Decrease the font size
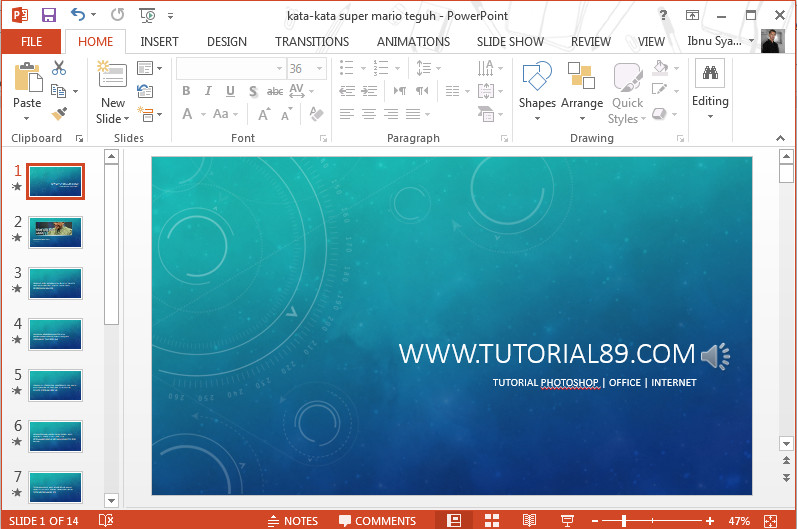Viewport: 797px width, 529px height. [287, 114]
